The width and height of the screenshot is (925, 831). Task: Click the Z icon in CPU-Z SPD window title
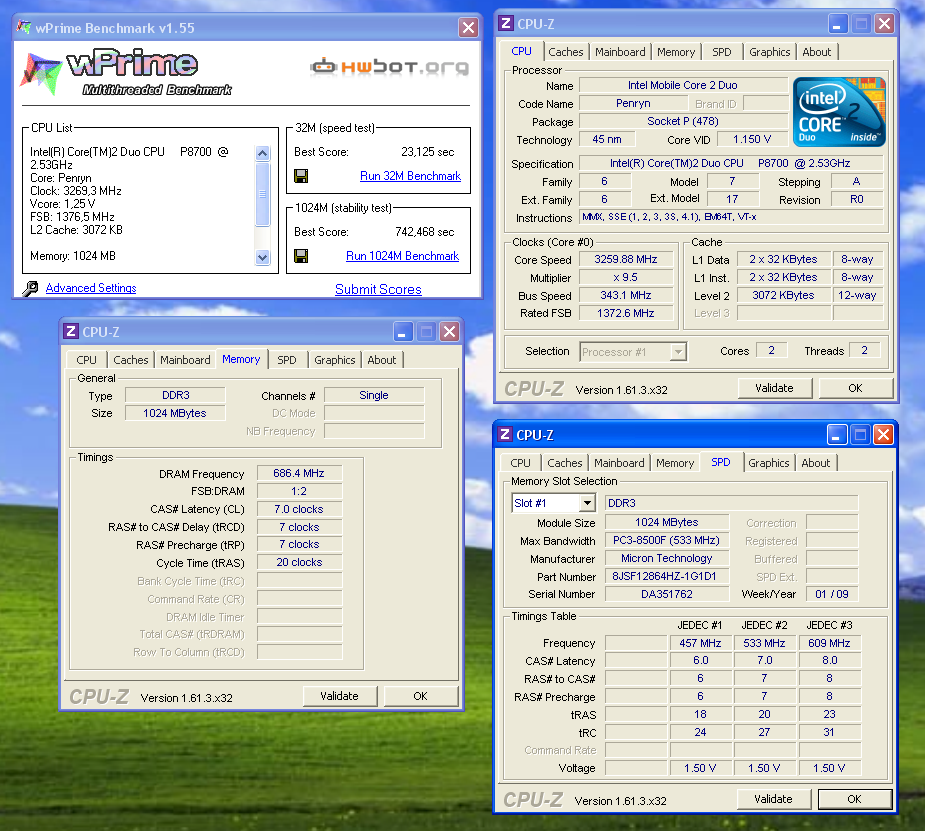pyautogui.click(x=505, y=435)
